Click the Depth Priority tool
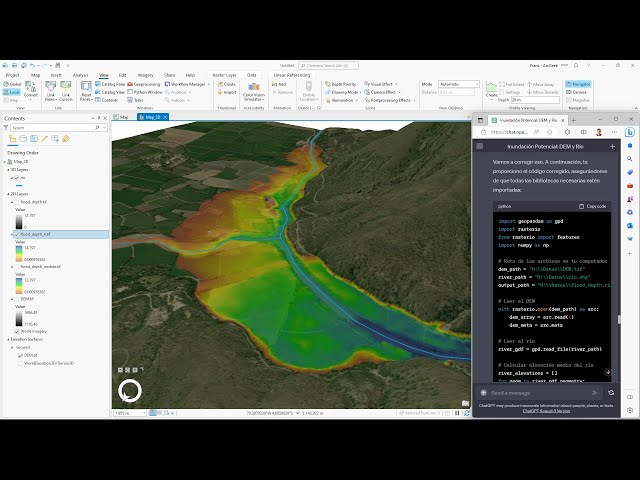640x480 pixels. (x=341, y=84)
